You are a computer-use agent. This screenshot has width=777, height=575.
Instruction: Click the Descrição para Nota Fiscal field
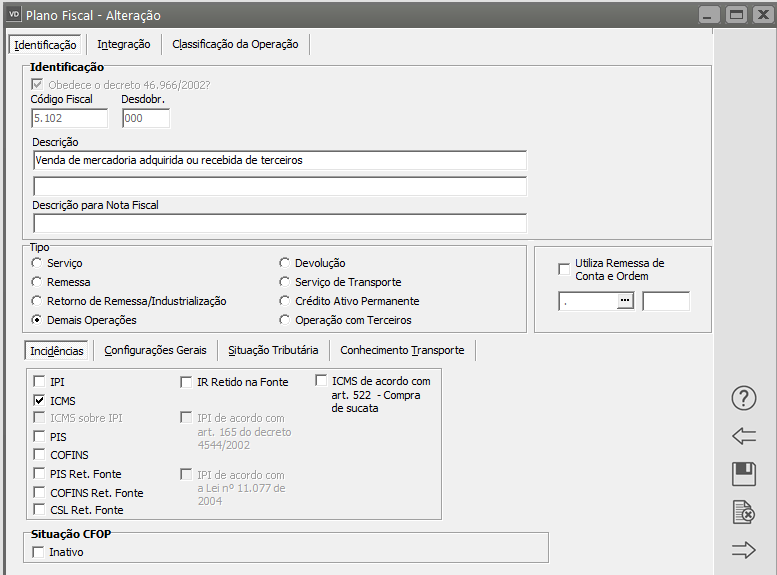(x=280, y=222)
